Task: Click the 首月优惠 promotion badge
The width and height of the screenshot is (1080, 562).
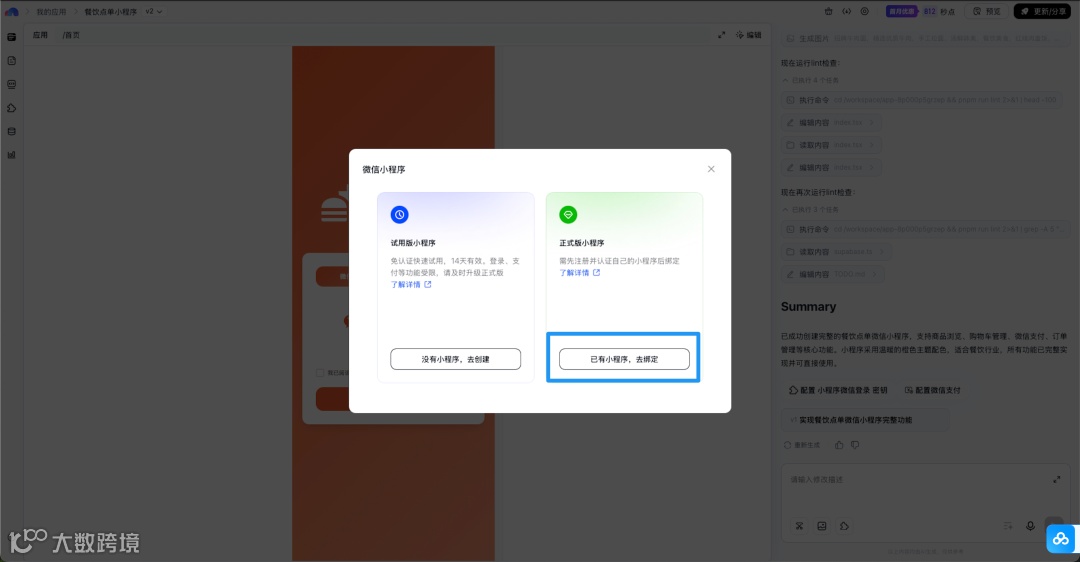Action: [x=901, y=11]
